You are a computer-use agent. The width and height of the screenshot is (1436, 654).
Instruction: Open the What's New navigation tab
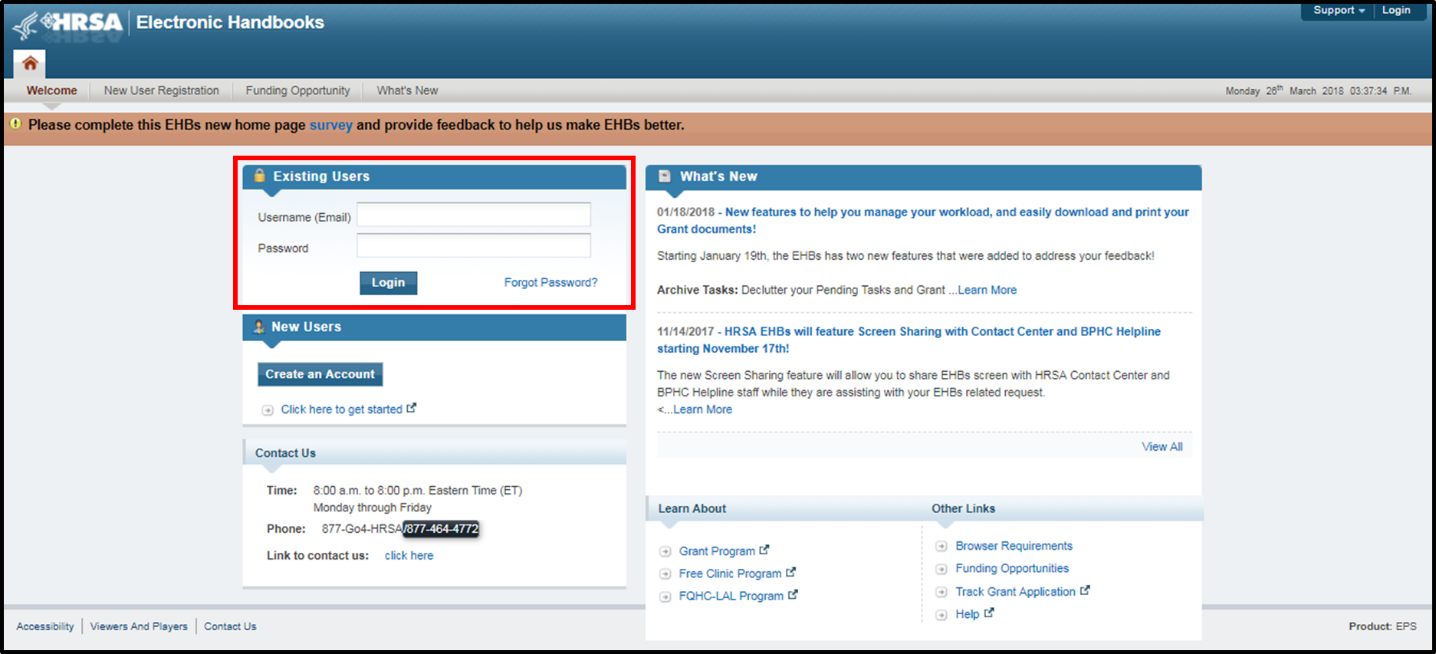click(x=407, y=91)
